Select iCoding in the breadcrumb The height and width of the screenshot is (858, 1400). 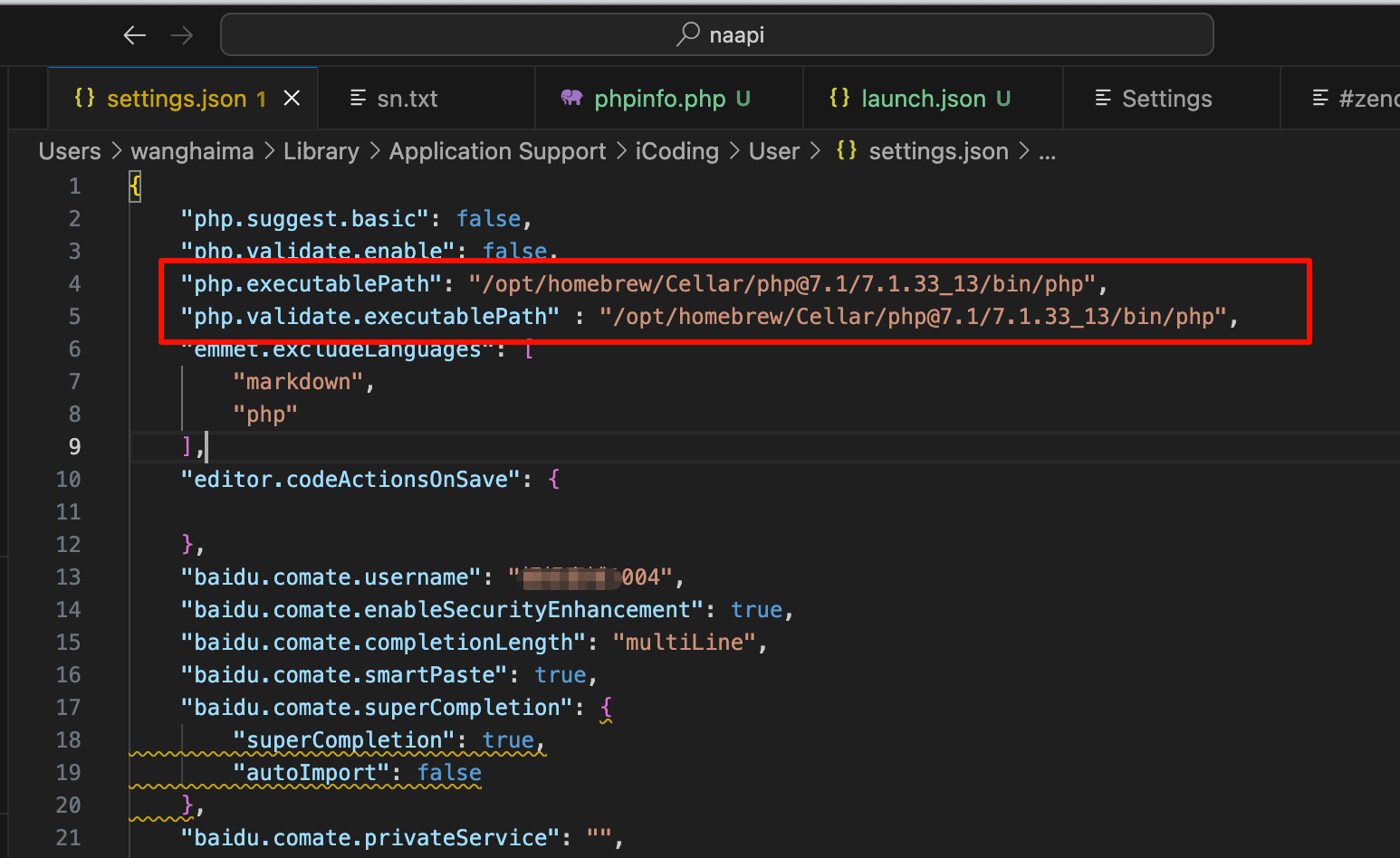pos(677,151)
